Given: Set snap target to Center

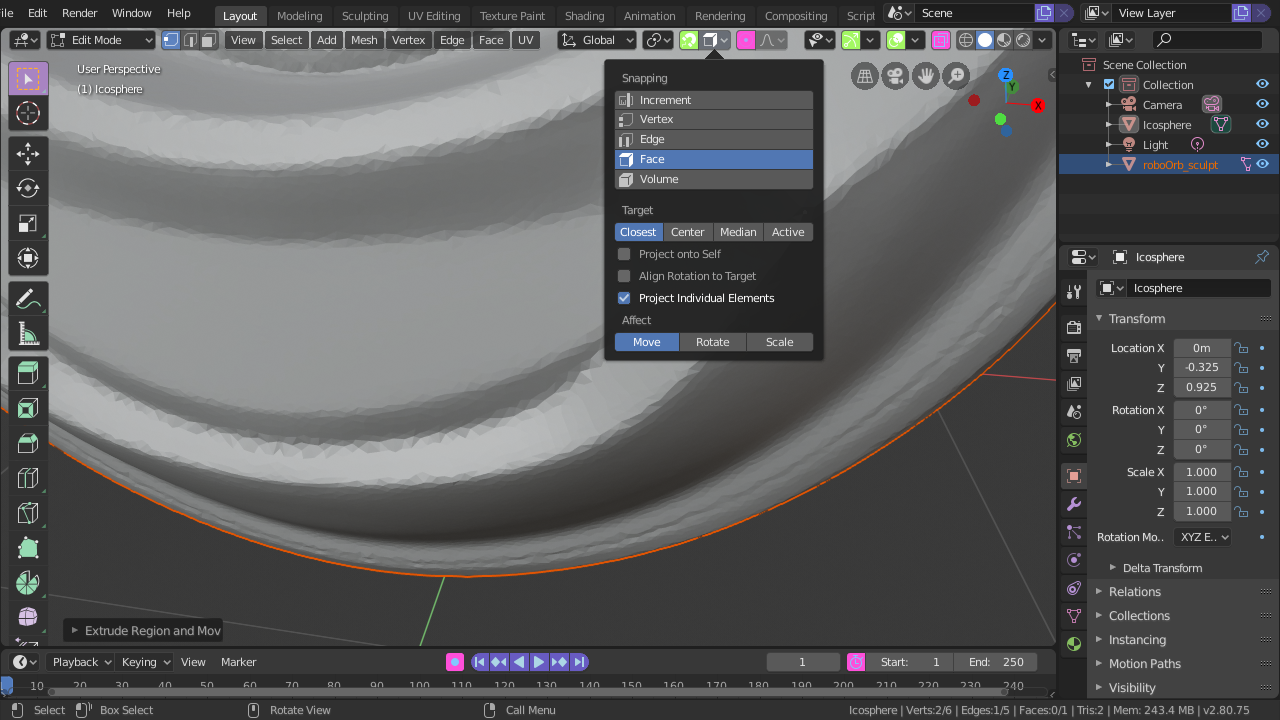Looking at the screenshot, I should (688, 232).
